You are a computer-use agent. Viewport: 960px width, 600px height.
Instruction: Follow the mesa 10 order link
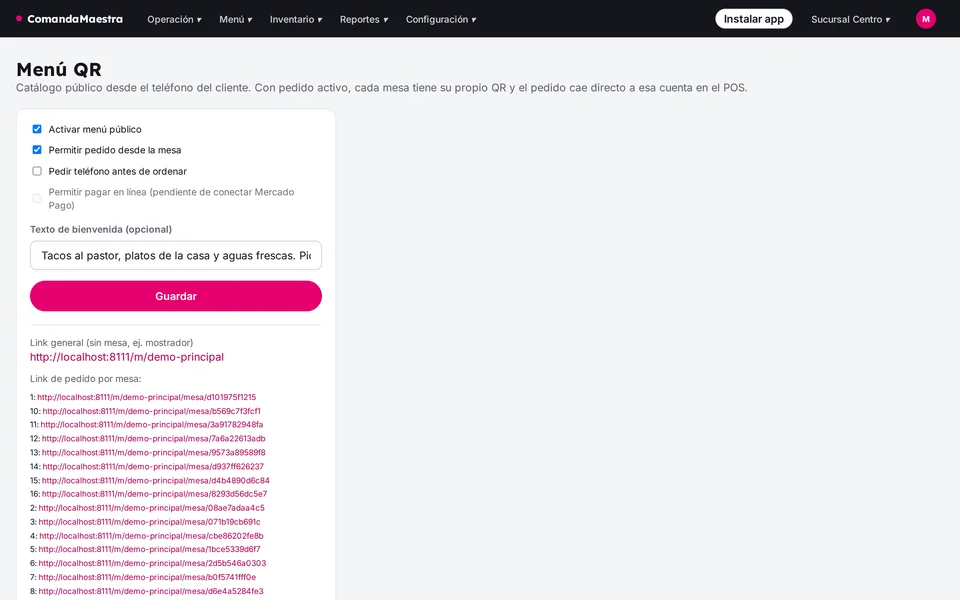[x=151, y=411]
